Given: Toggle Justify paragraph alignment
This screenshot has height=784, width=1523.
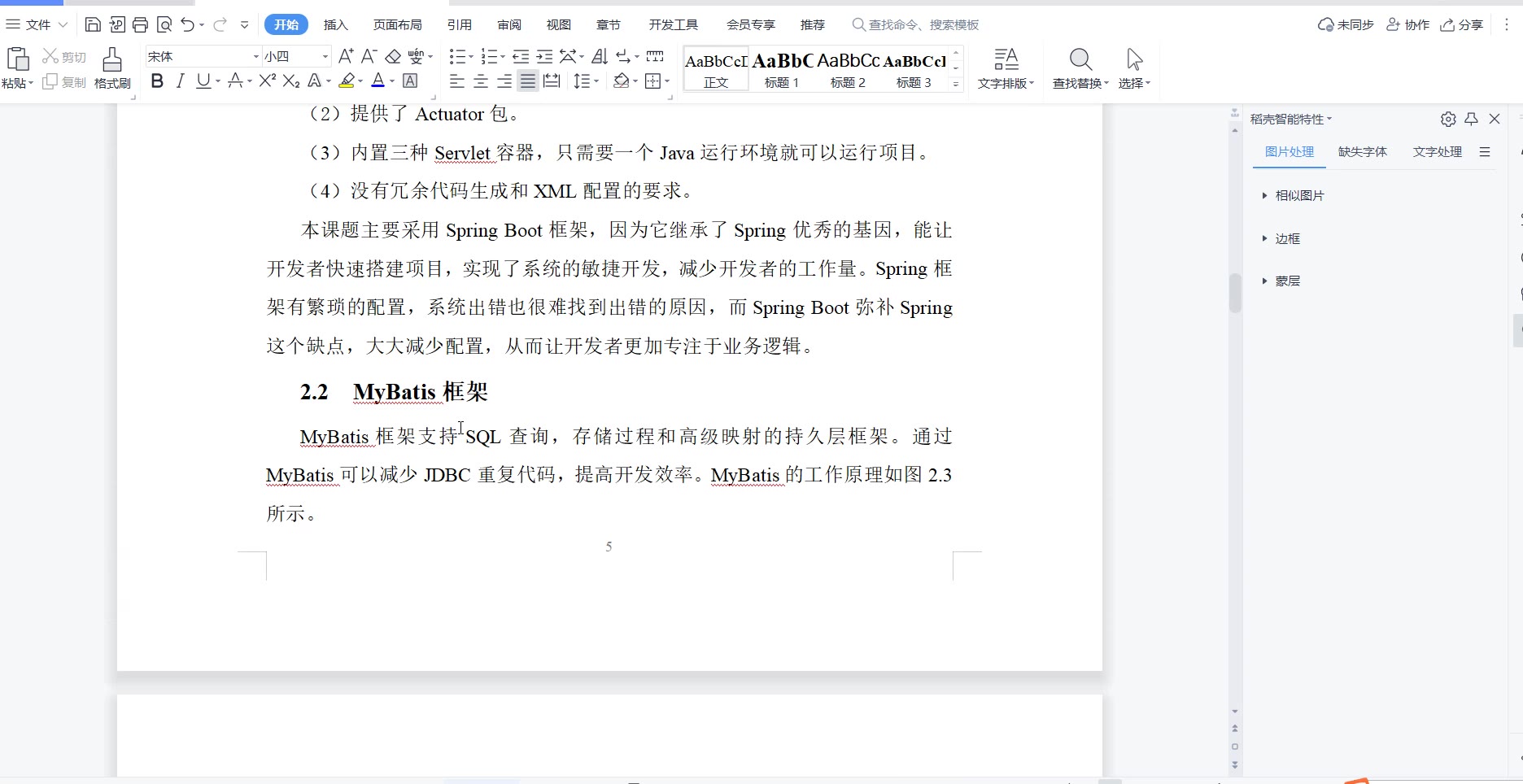Looking at the screenshot, I should [x=528, y=81].
